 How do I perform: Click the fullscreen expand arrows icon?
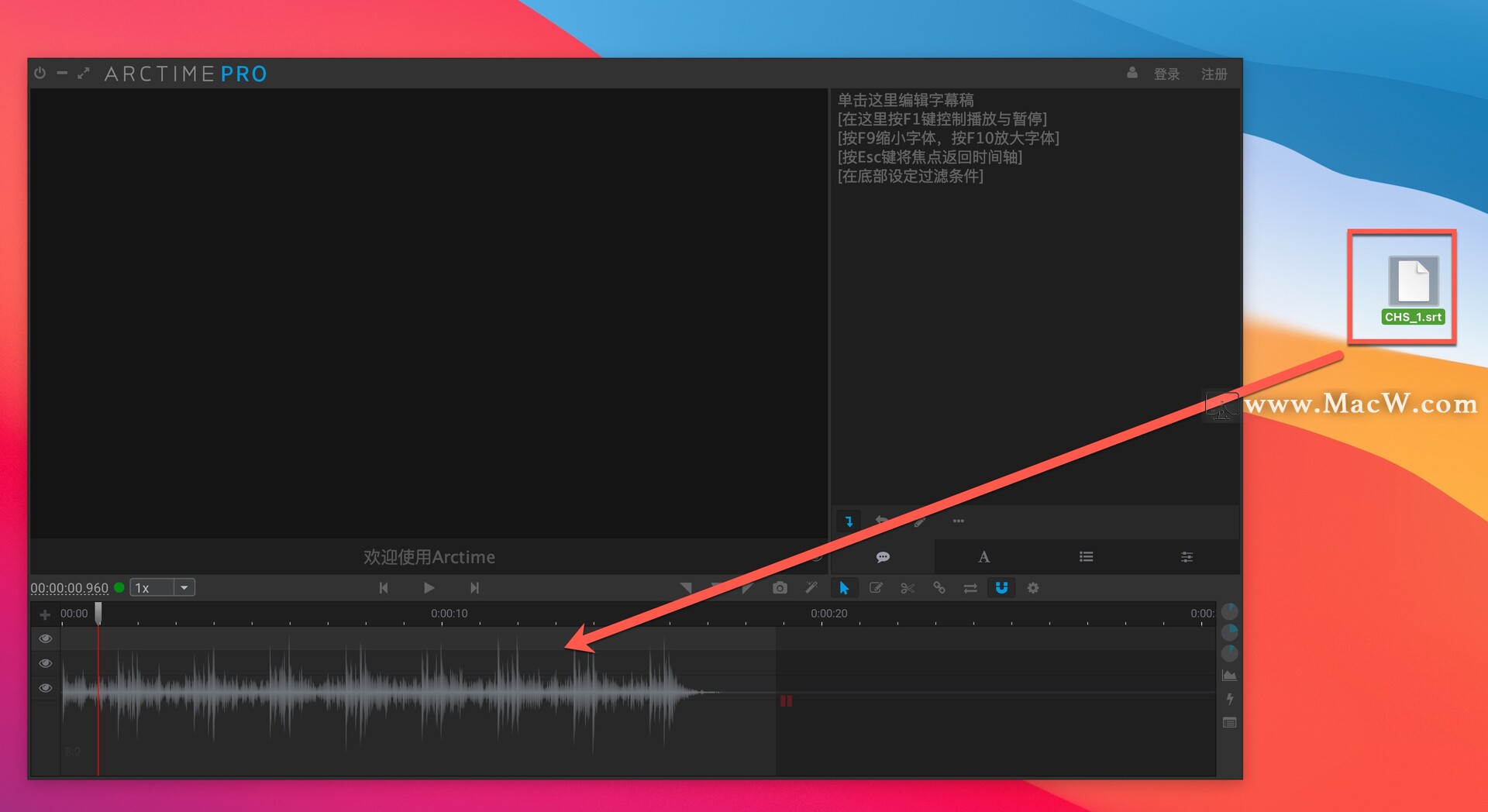tap(84, 73)
